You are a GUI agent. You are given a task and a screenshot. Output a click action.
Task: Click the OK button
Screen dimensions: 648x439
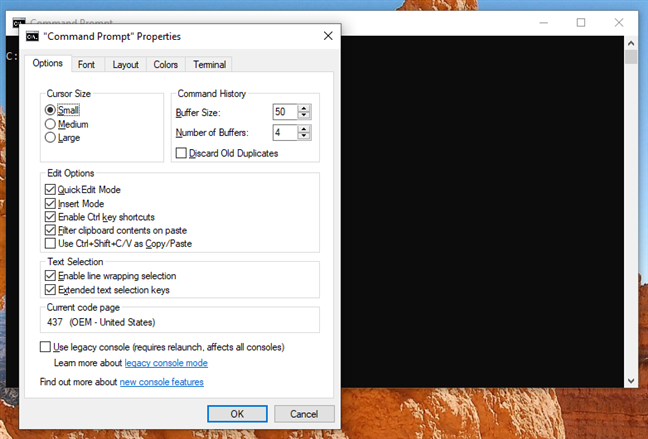click(237, 414)
